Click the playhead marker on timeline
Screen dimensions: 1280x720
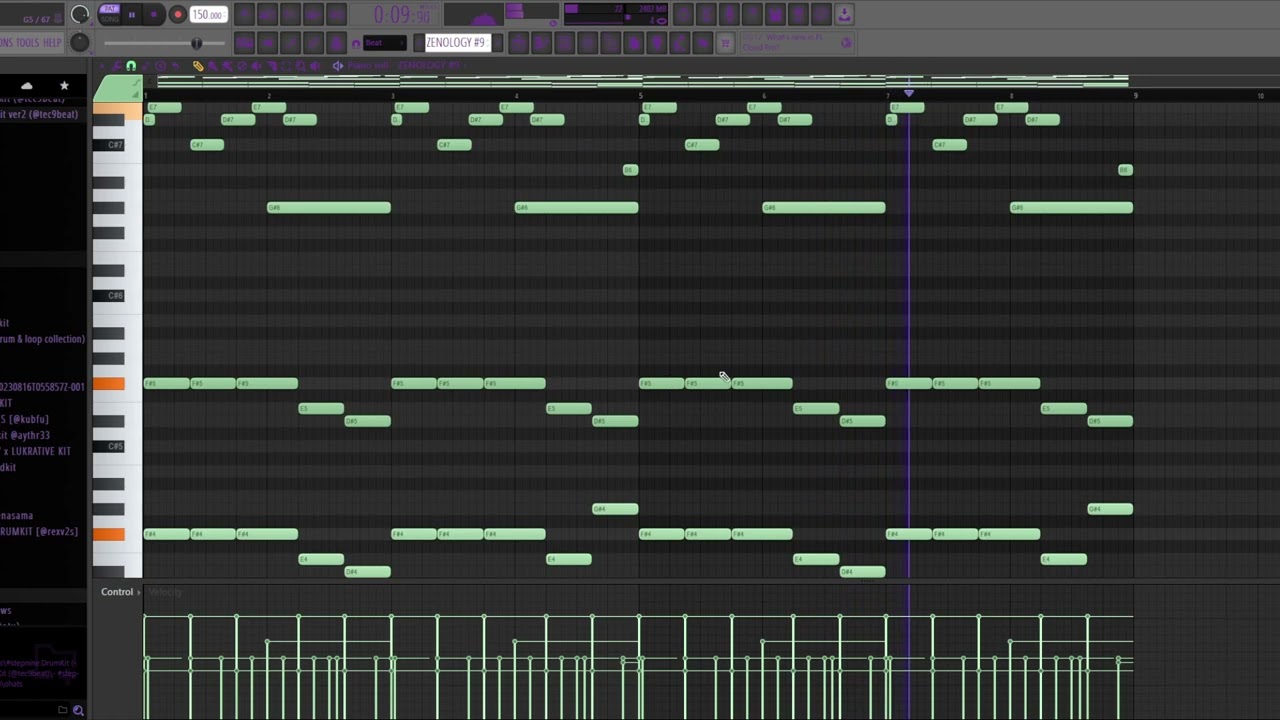point(908,93)
